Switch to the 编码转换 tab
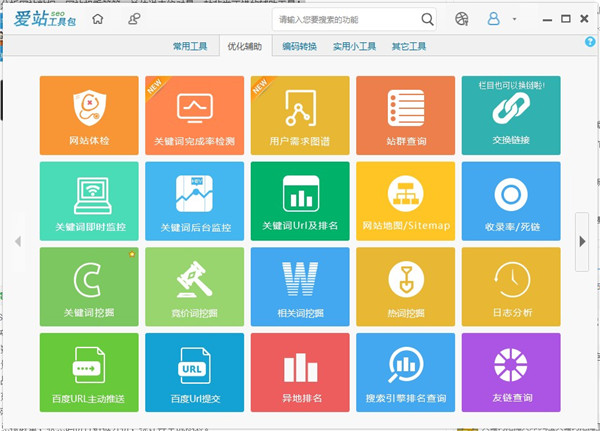Screen dimensions: 600x431 (x=300, y=46)
